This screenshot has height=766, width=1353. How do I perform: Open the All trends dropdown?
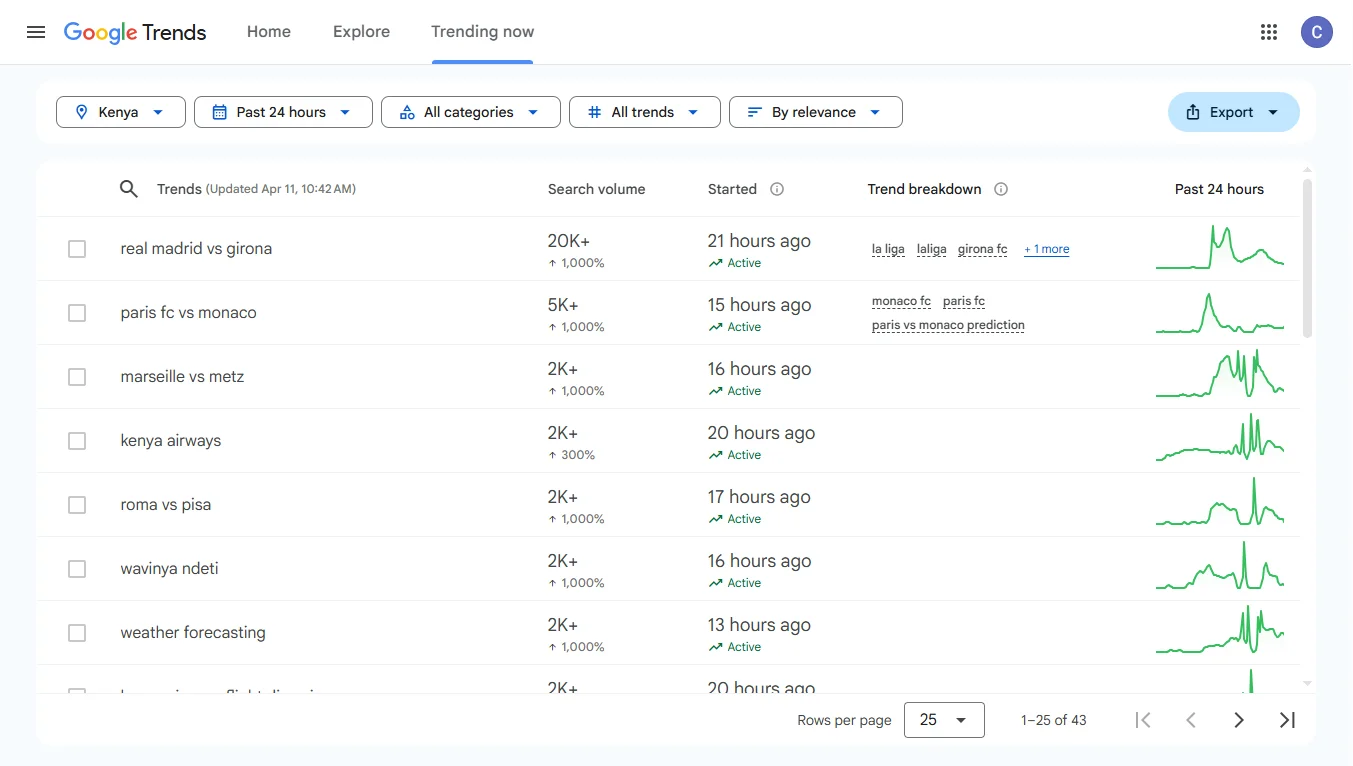645,112
